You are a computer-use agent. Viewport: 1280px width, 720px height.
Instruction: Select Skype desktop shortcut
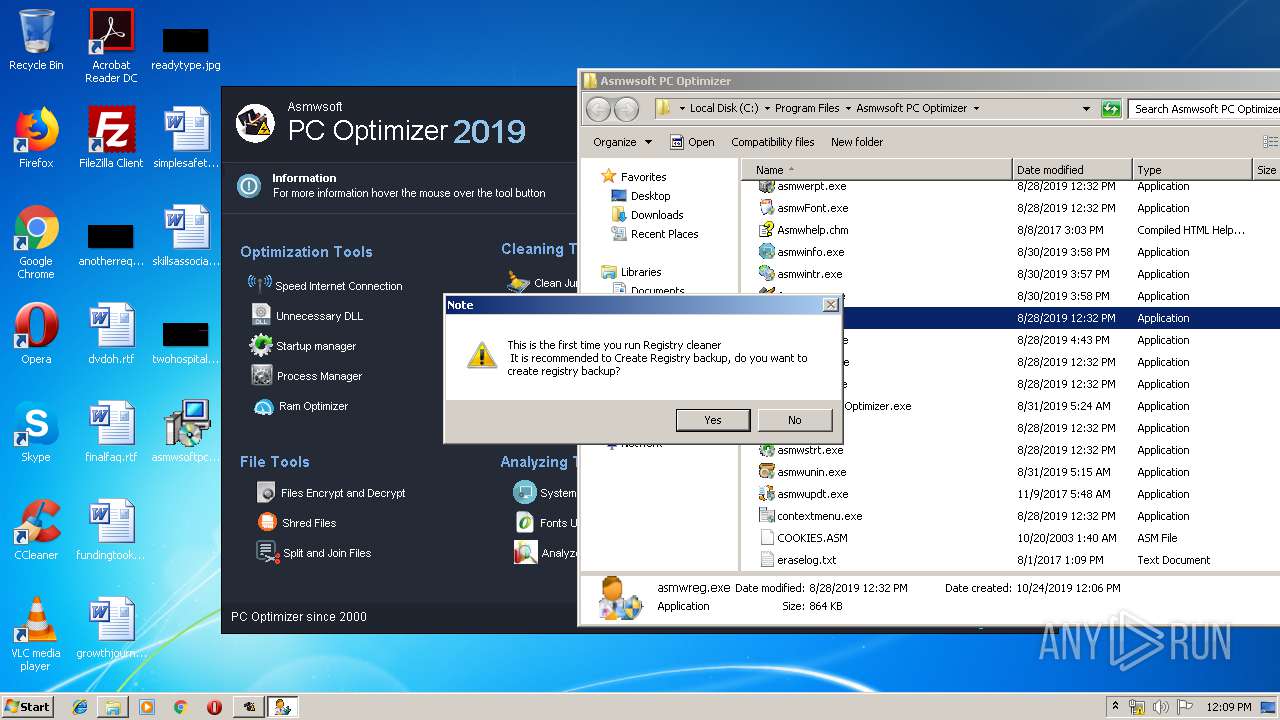[36, 432]
